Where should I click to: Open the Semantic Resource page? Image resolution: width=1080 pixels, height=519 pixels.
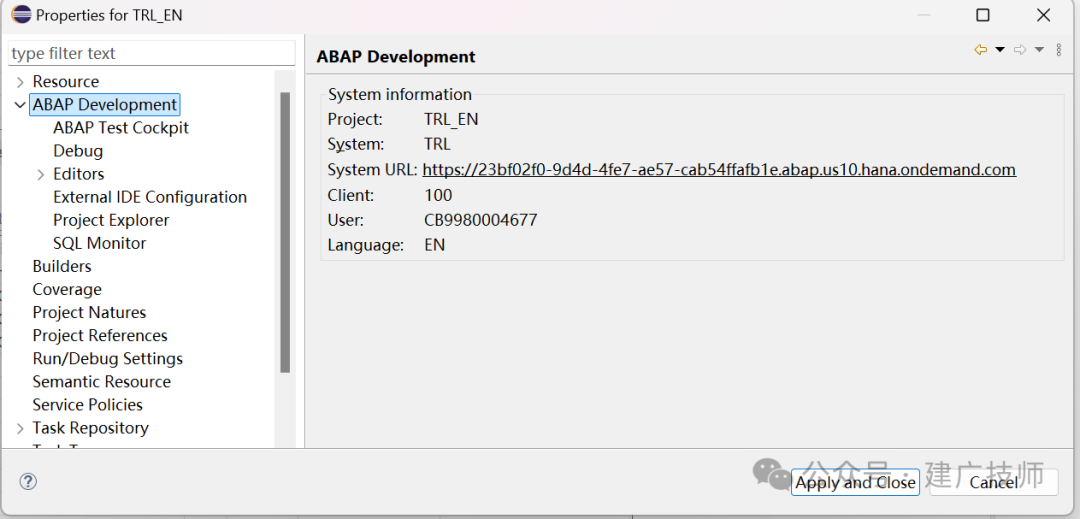tap(101, 381)
